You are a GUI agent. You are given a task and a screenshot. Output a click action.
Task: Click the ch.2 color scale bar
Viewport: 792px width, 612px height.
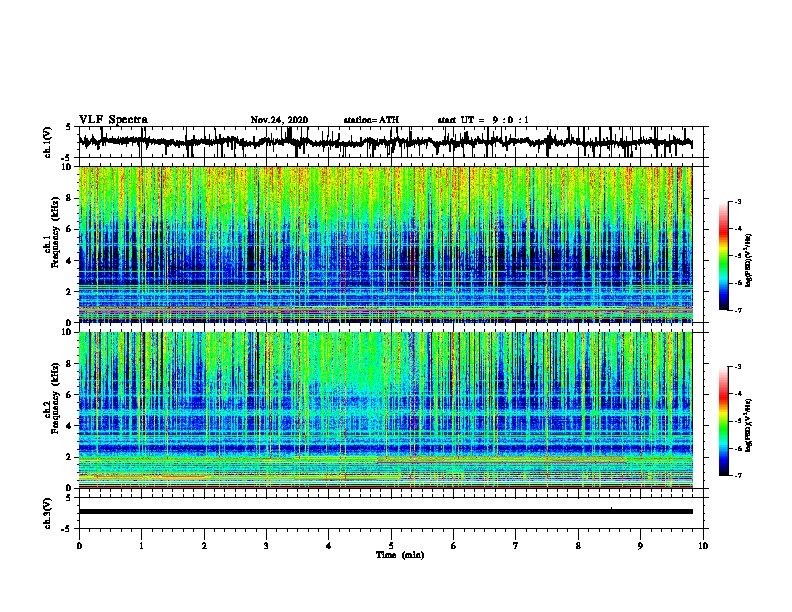point(724,421)
